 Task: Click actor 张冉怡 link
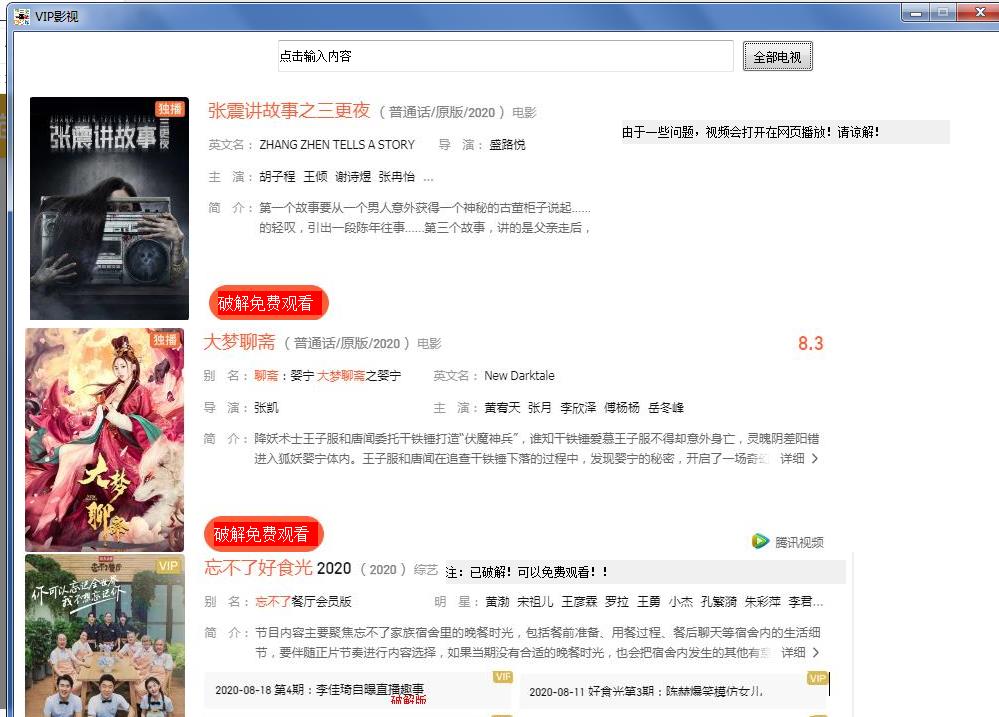pos(396,177)
